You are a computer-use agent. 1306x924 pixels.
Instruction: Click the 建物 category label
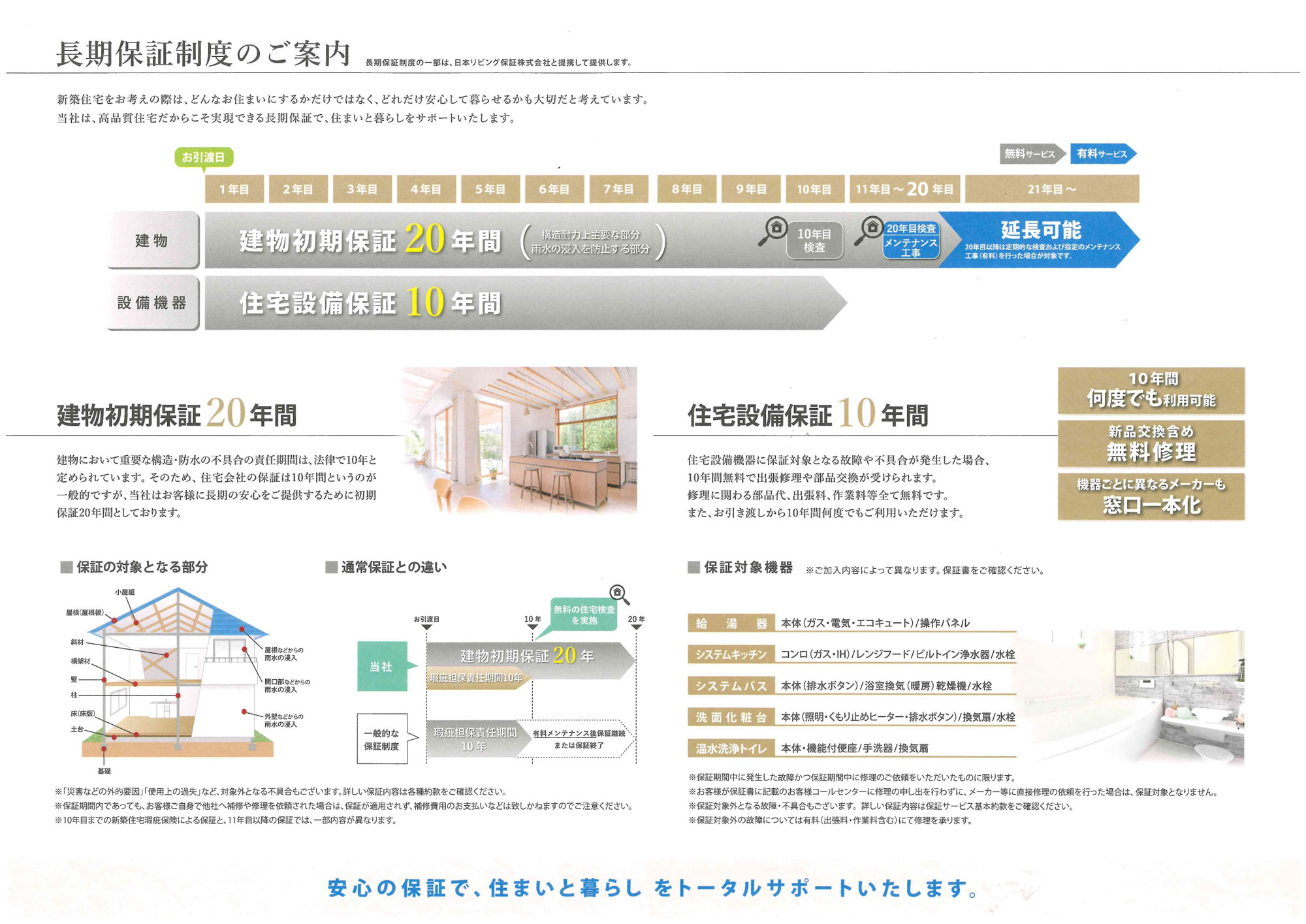click(x=153, y=240)
